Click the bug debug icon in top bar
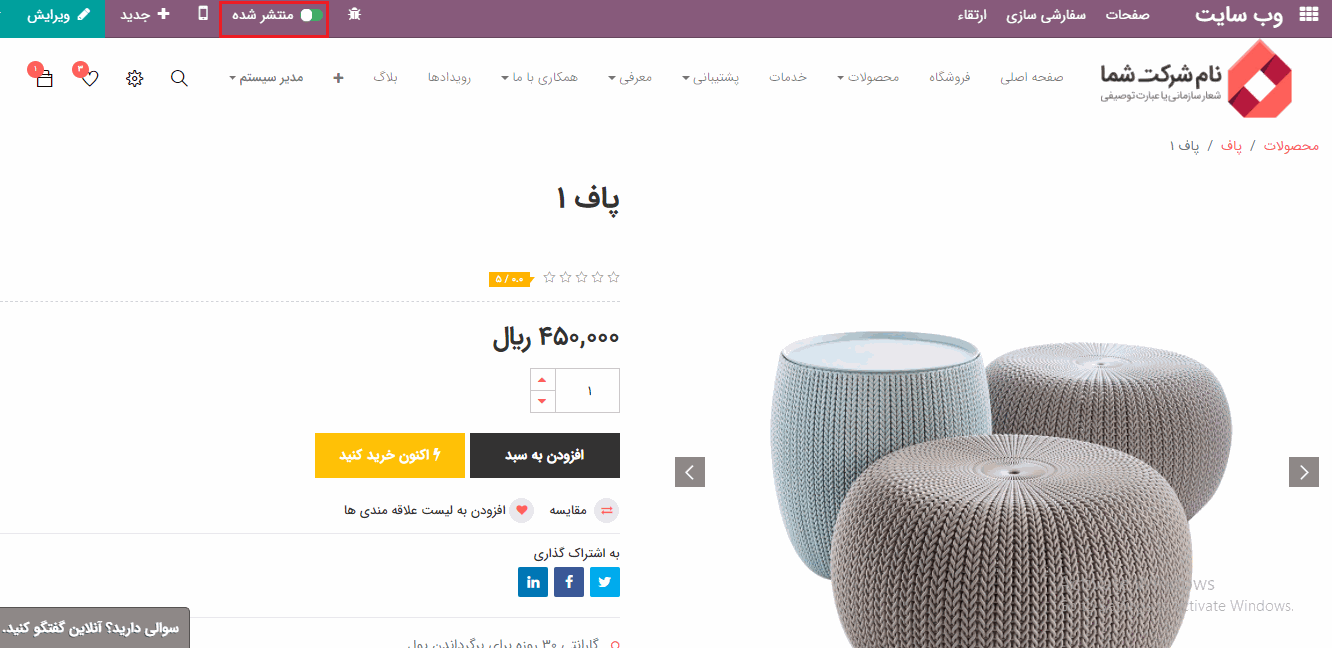The width and height of the screenshot is (1332, 648). 354,14
